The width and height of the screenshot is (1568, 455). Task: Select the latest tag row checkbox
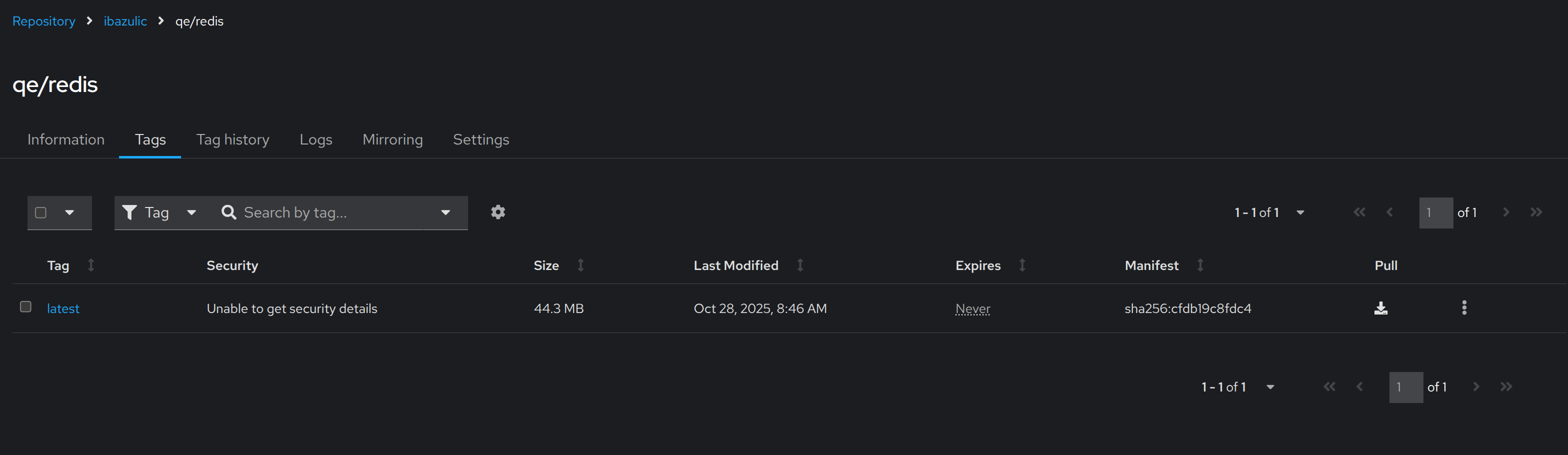point(26,306)
